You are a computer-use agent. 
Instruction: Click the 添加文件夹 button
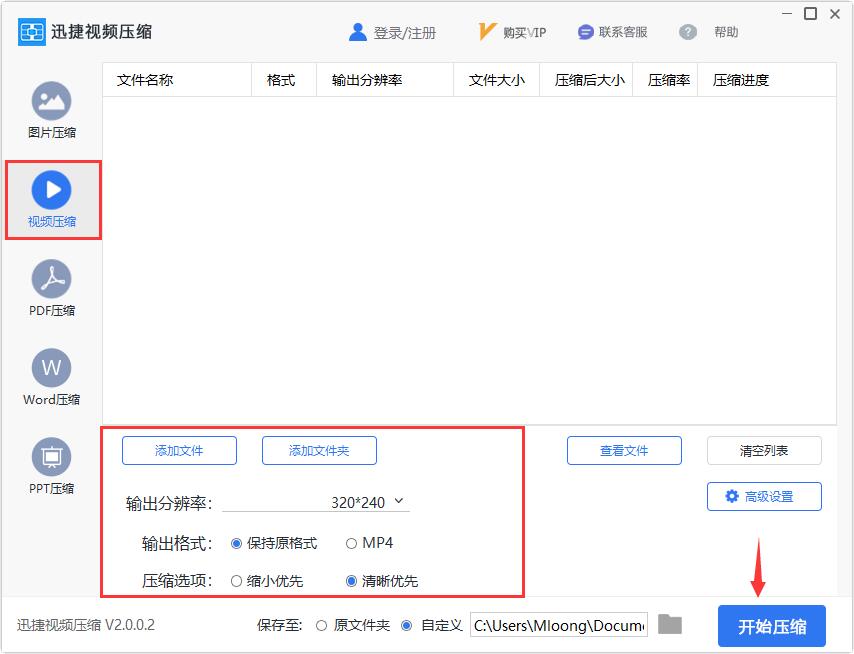pos(319,450)
